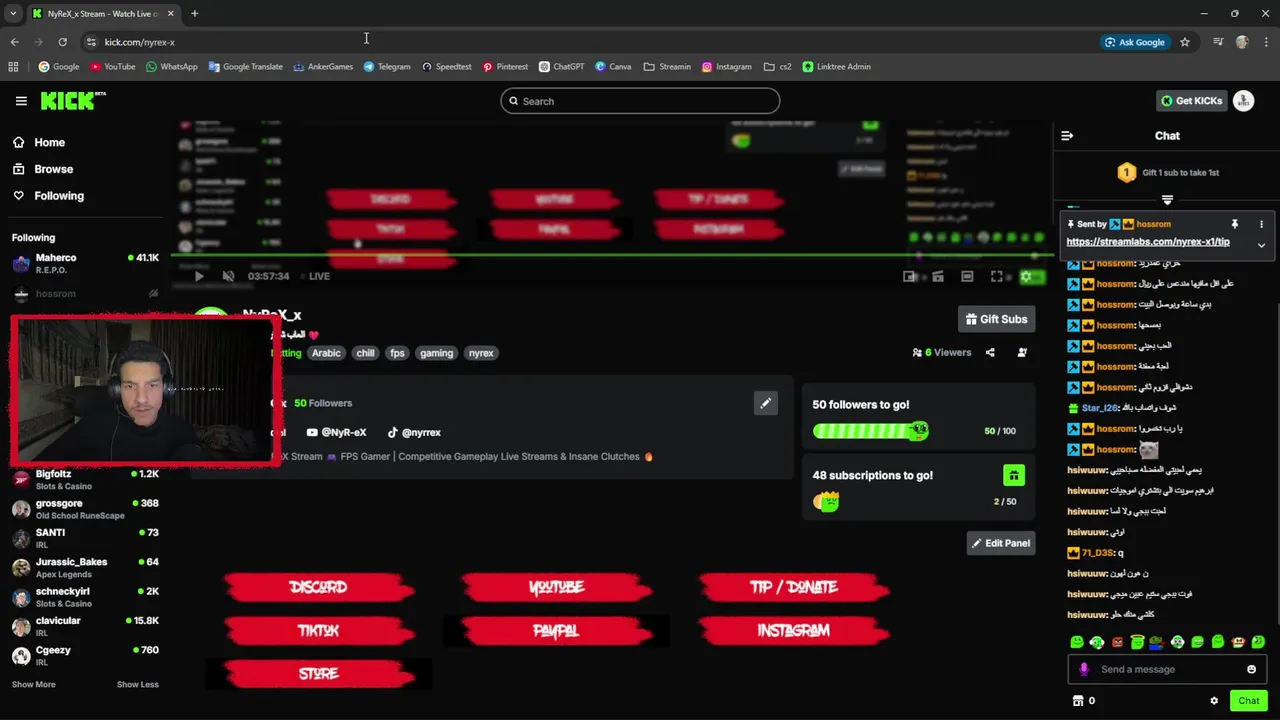The width and height of the screenshot is (1280, 720).
Task: Select the Arabic tag
Action: pos(326,353)
